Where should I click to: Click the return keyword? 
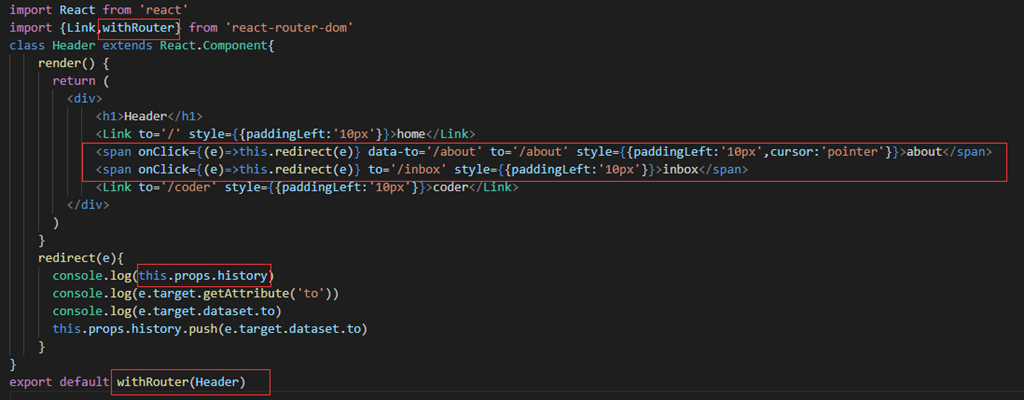[73, 81]
